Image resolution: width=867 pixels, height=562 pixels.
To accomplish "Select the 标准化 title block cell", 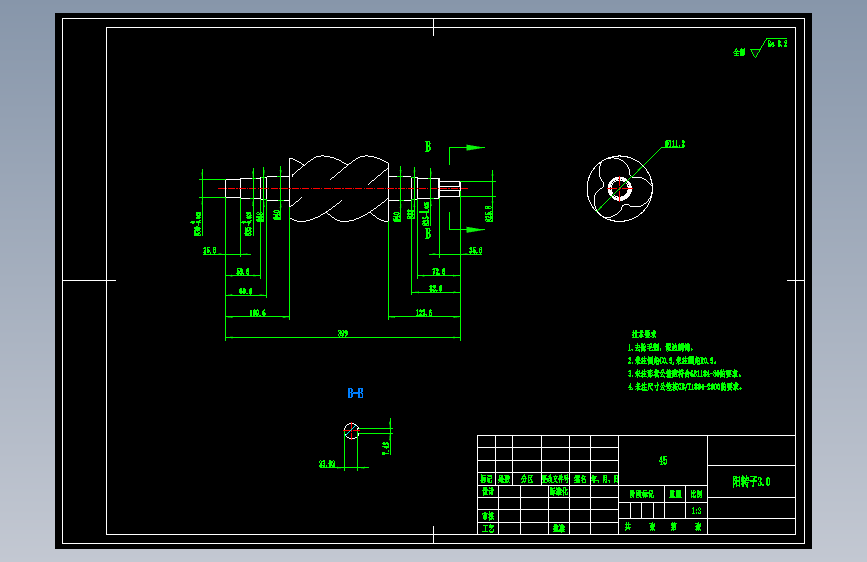I will [558, 491].
